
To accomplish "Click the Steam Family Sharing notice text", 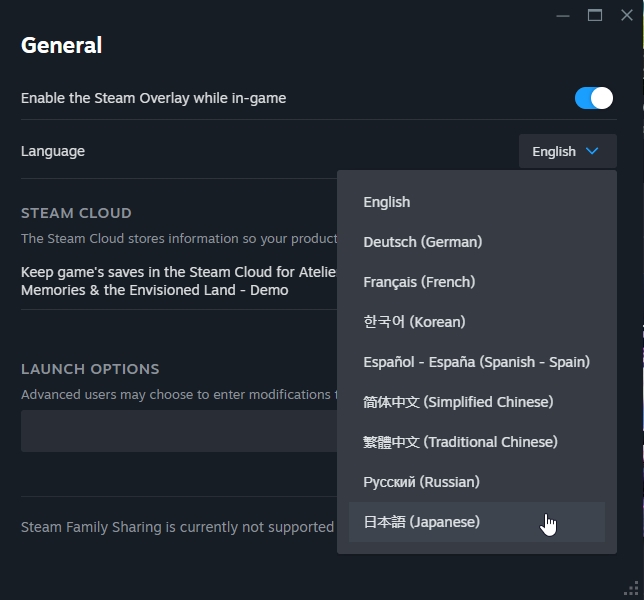I will [177, 527].
